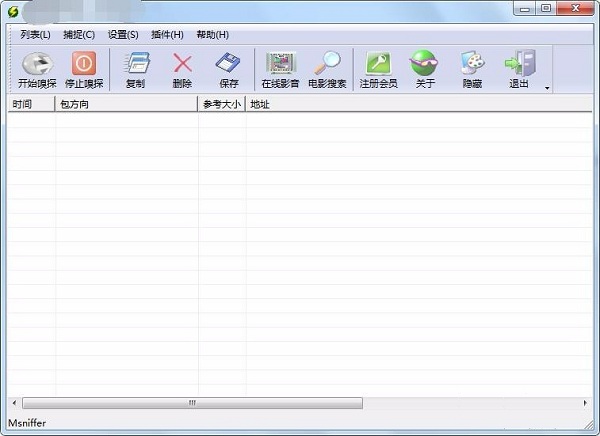The width and height of the screenshot is (600, 436).
Task: Open 在线影音 online video icon
Action: [x=281, y=64]
